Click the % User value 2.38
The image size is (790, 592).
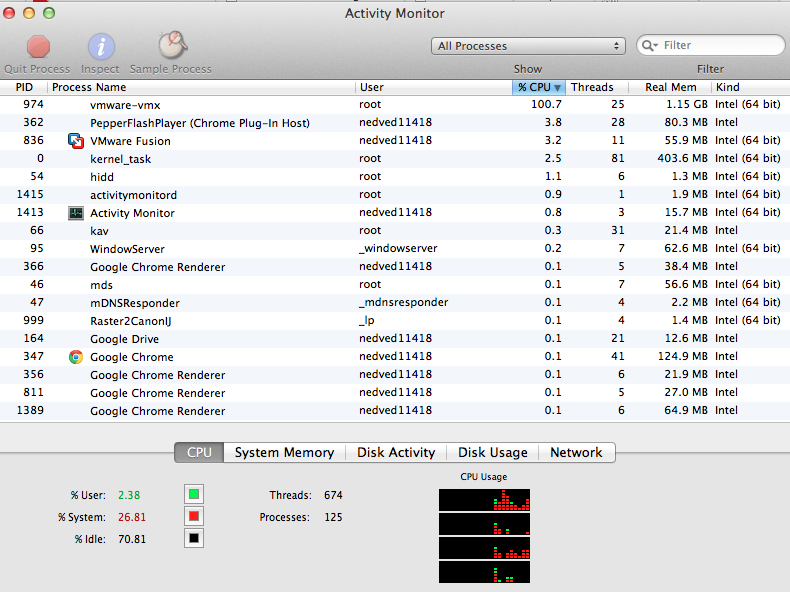click(x=129, y=495)
